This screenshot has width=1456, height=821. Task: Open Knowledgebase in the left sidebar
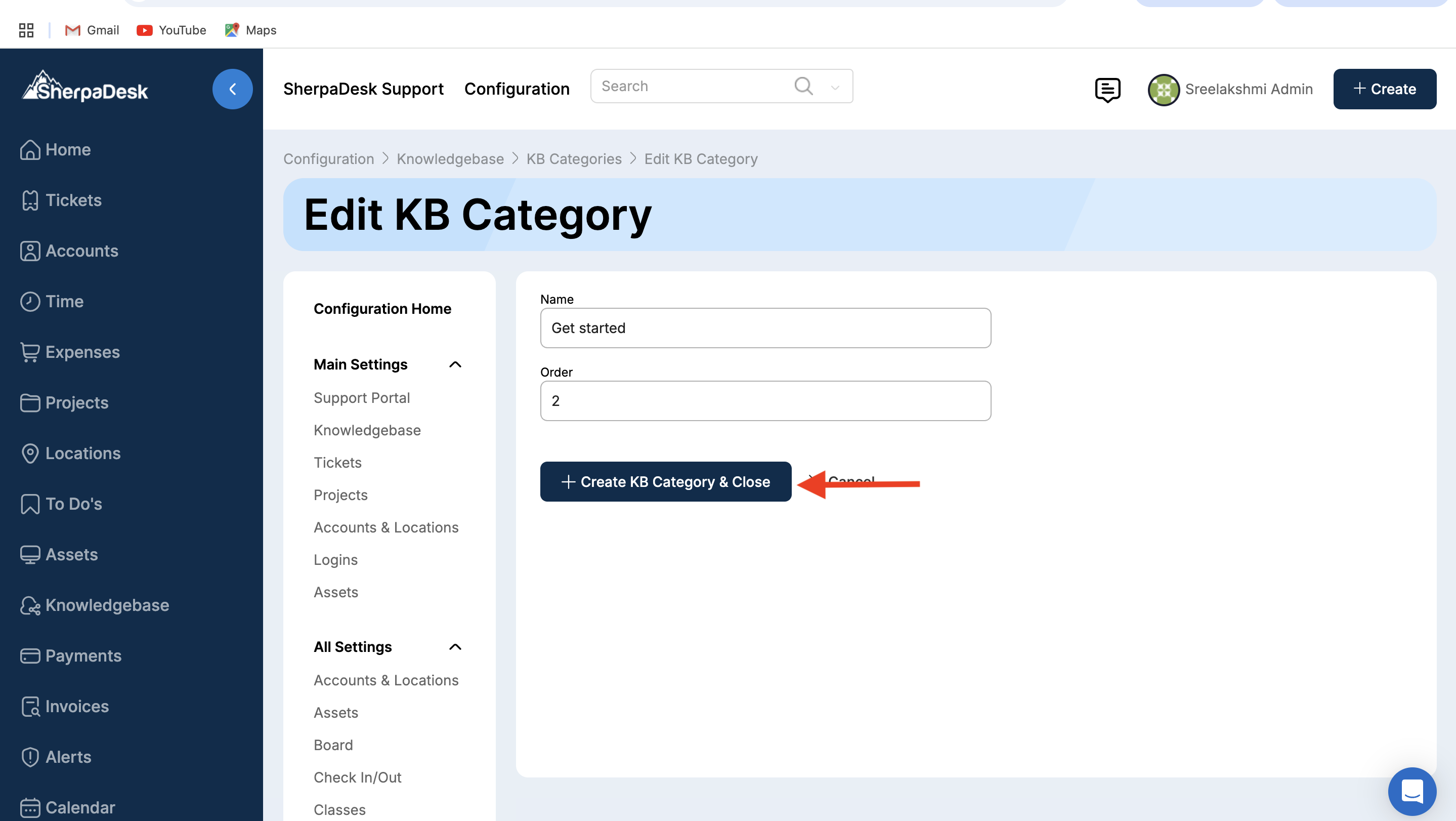click(x=107, y=604)
